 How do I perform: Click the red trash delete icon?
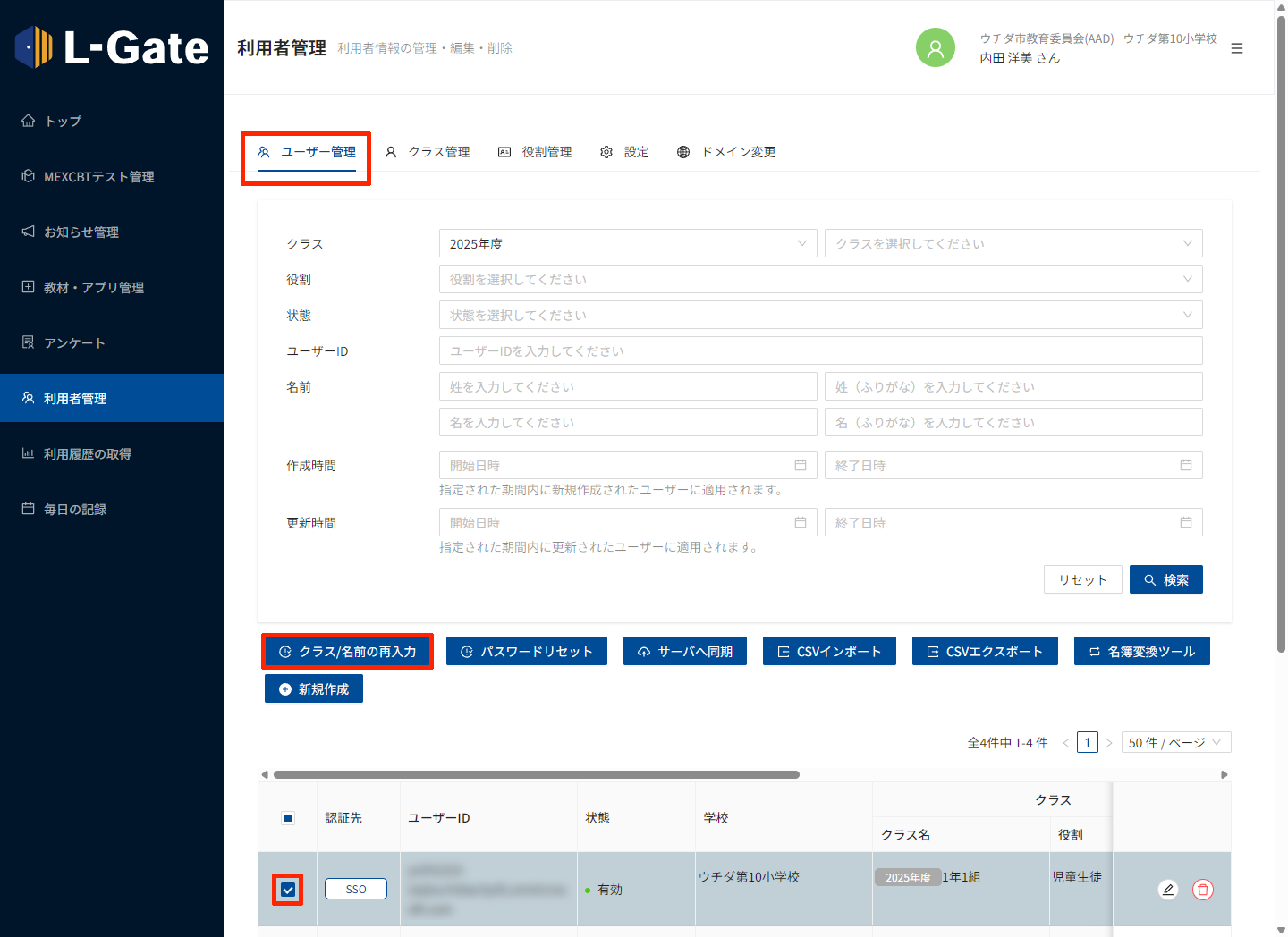coord(1203,890)
